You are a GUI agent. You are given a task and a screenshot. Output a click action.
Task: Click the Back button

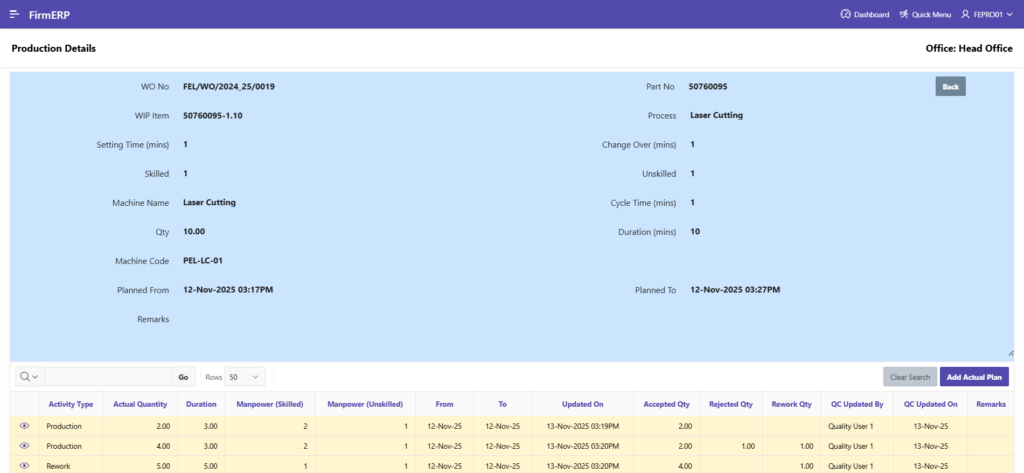point(950,87)
